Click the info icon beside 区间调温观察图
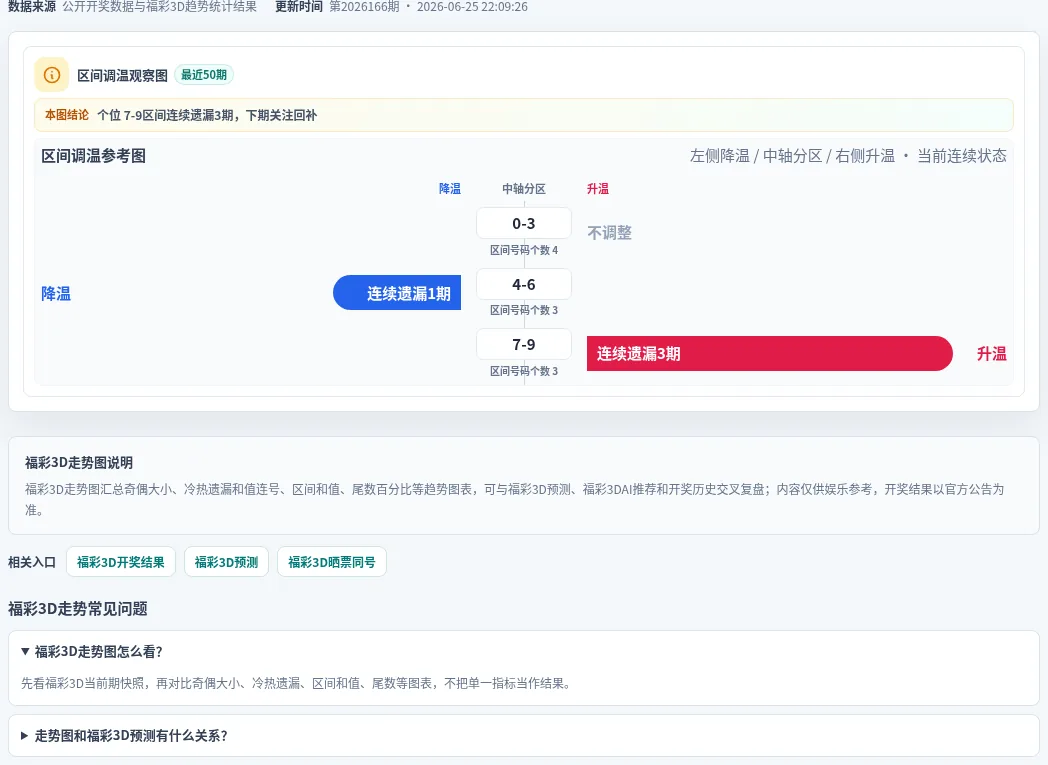The image size is (1048, 765). point(51,75)
